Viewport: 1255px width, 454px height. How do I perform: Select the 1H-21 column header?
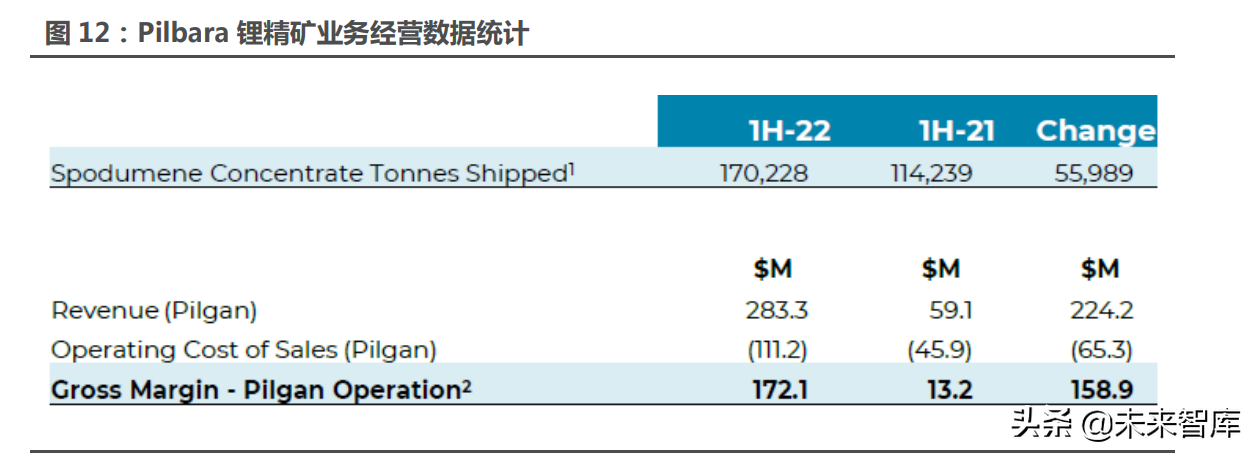pos(958,131)
